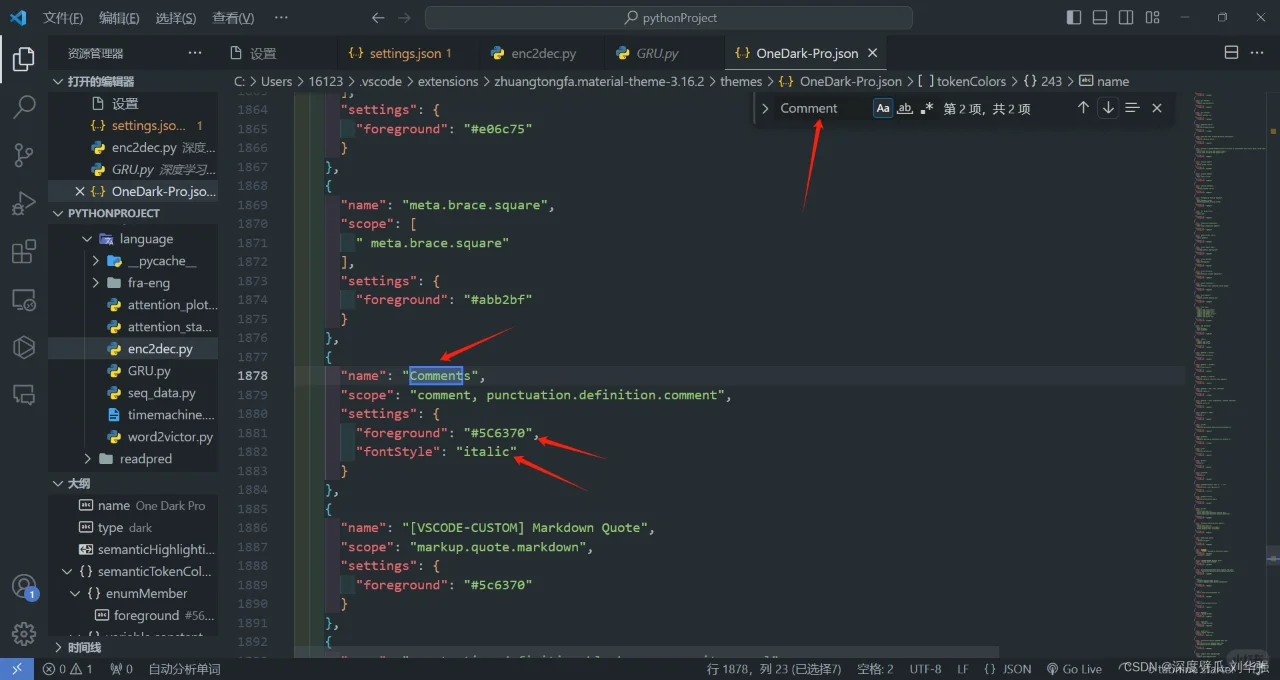The image size is (1280, 680).
Task: Toggle primary side bar layout icon
Action: click(x=1074, y=18)
